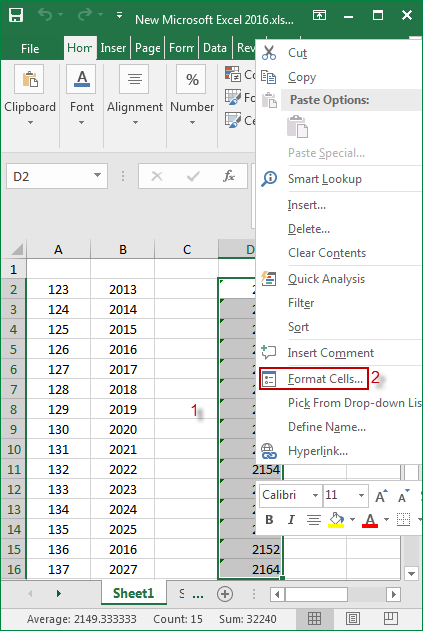The height and width of the screenshot is (631, 423).
Task: Click the Insert Function fx icon
Action: pyautogui.click(x=229, y=176)
